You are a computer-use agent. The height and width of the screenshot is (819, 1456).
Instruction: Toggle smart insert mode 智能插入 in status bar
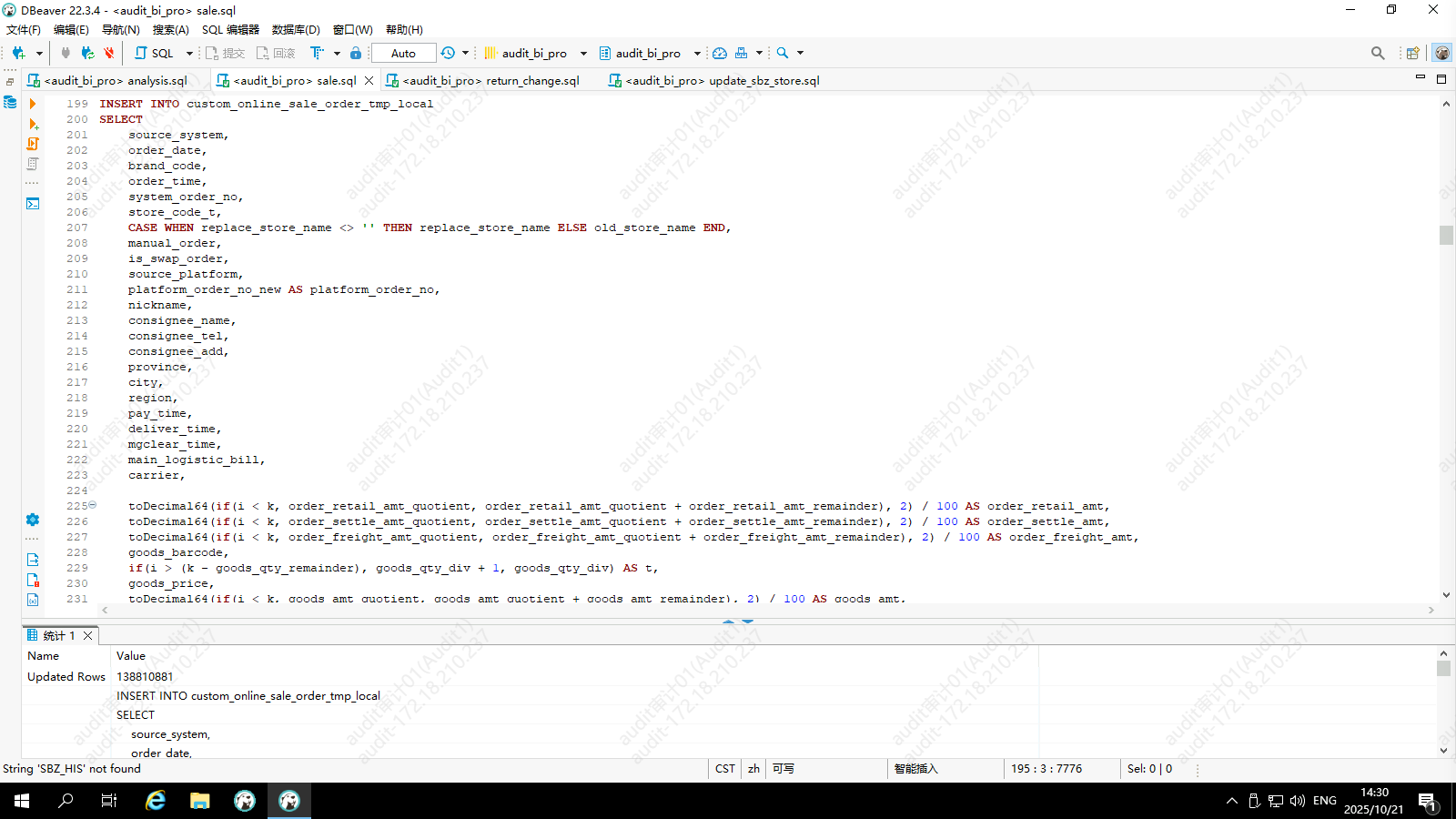tap(915, 769)
